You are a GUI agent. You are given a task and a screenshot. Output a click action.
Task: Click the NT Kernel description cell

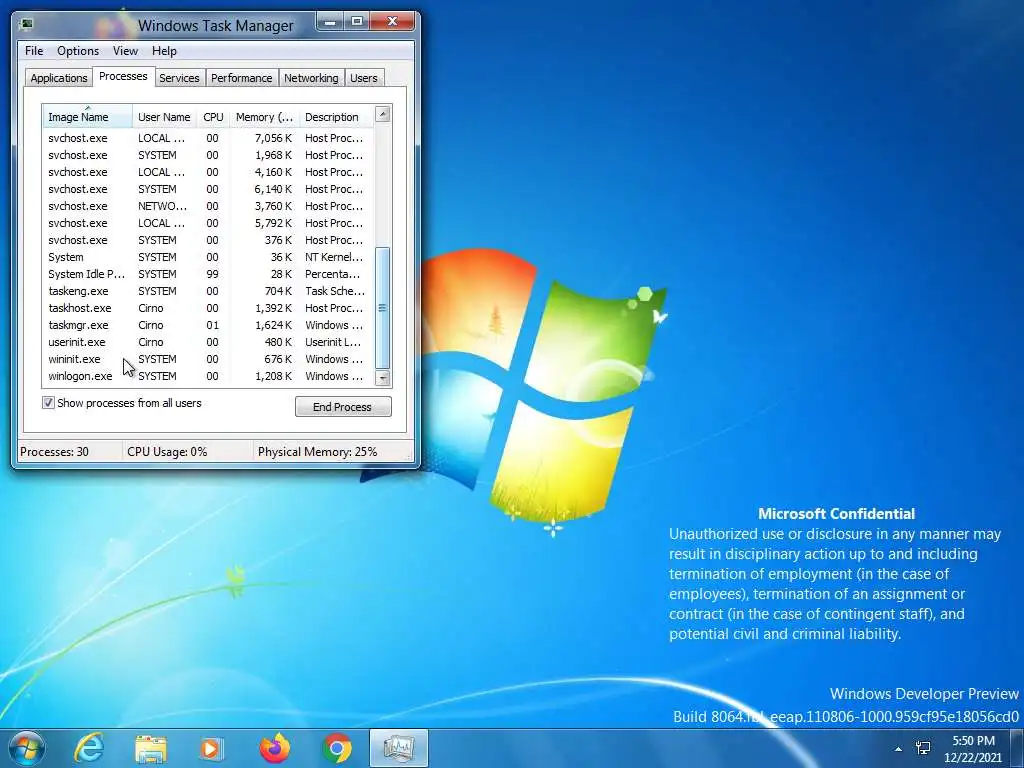[x=334, y=257]
